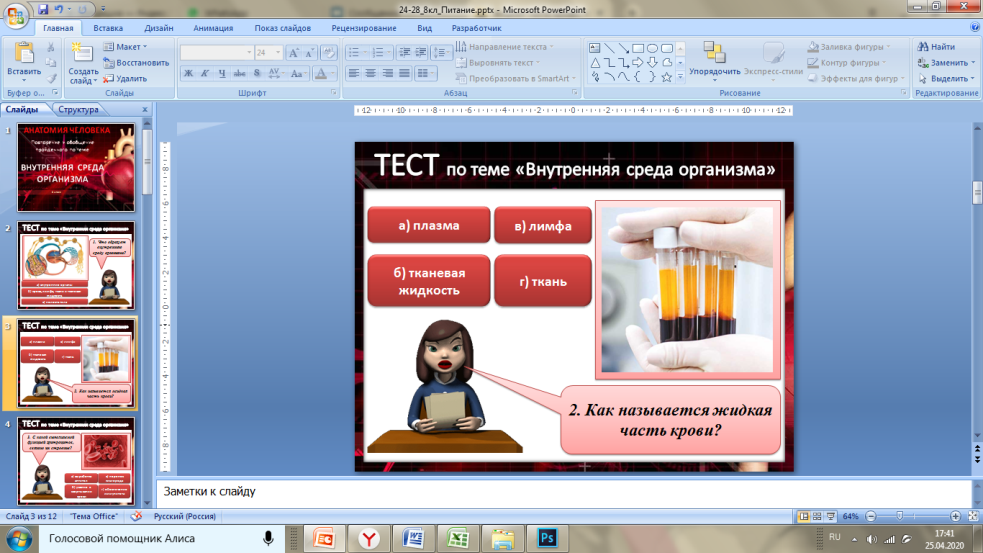This screenshot has height=553, width=983.
Task: Click the zoom slider in status bar
Action: point(901,516)
